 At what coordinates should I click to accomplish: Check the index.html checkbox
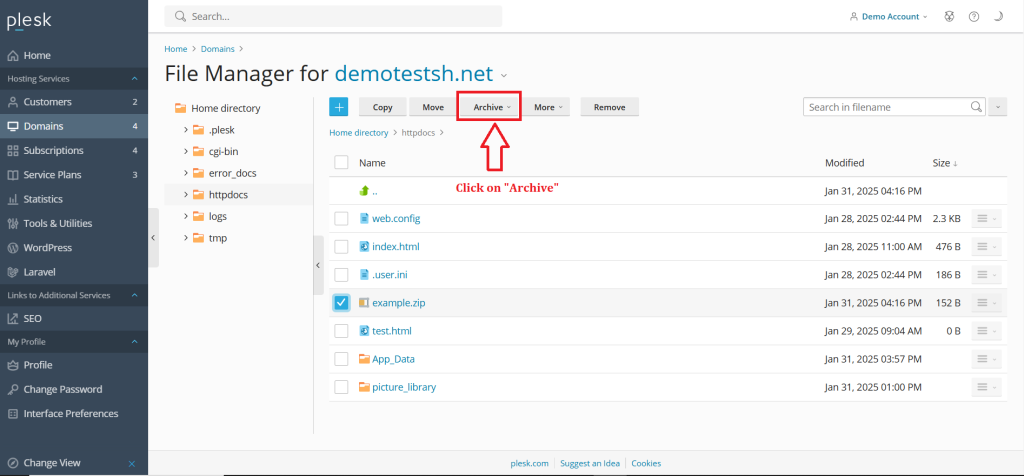[341, 247]
